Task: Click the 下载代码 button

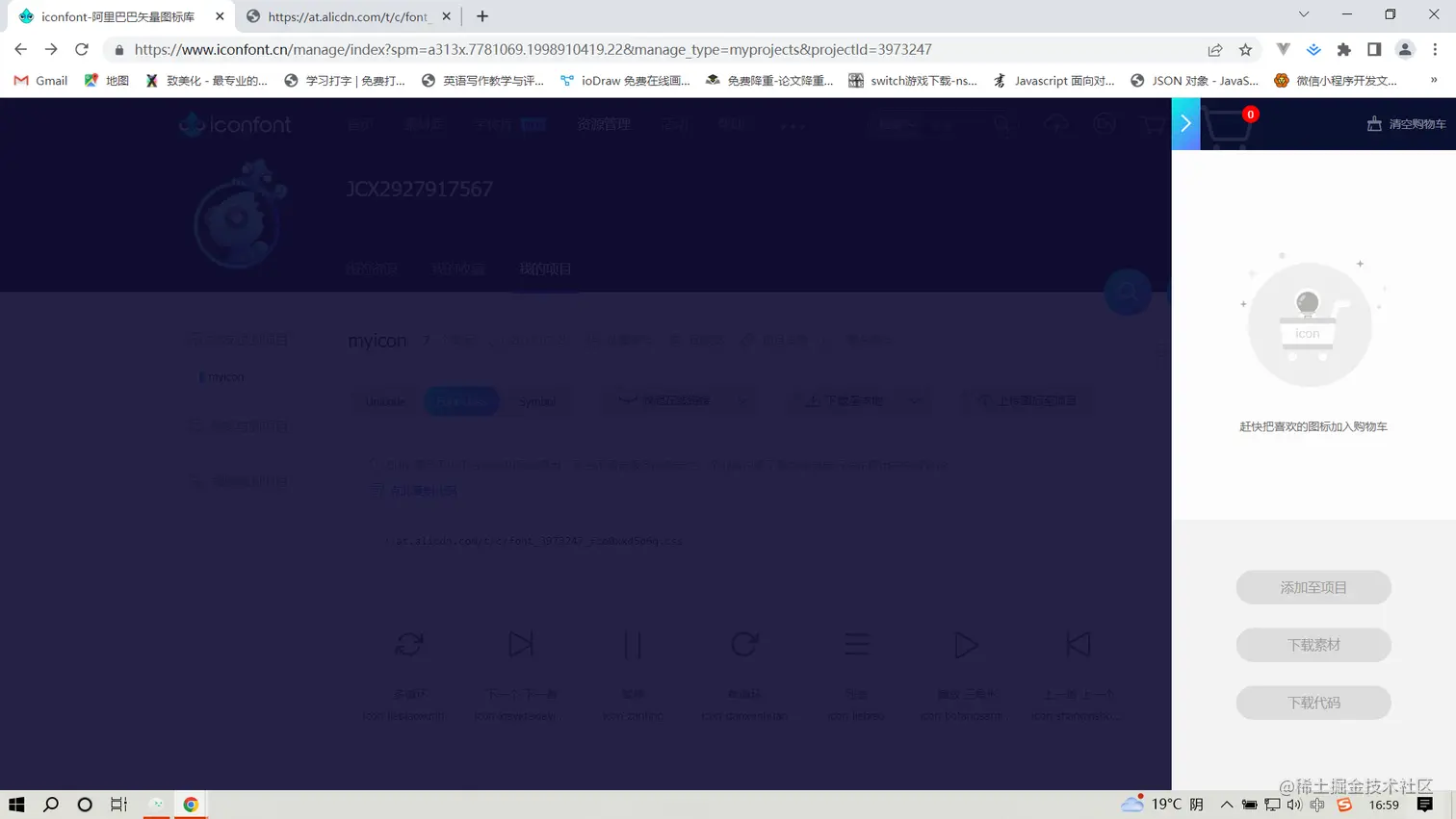Action: pyautogui.click(x=1313, y=703)
